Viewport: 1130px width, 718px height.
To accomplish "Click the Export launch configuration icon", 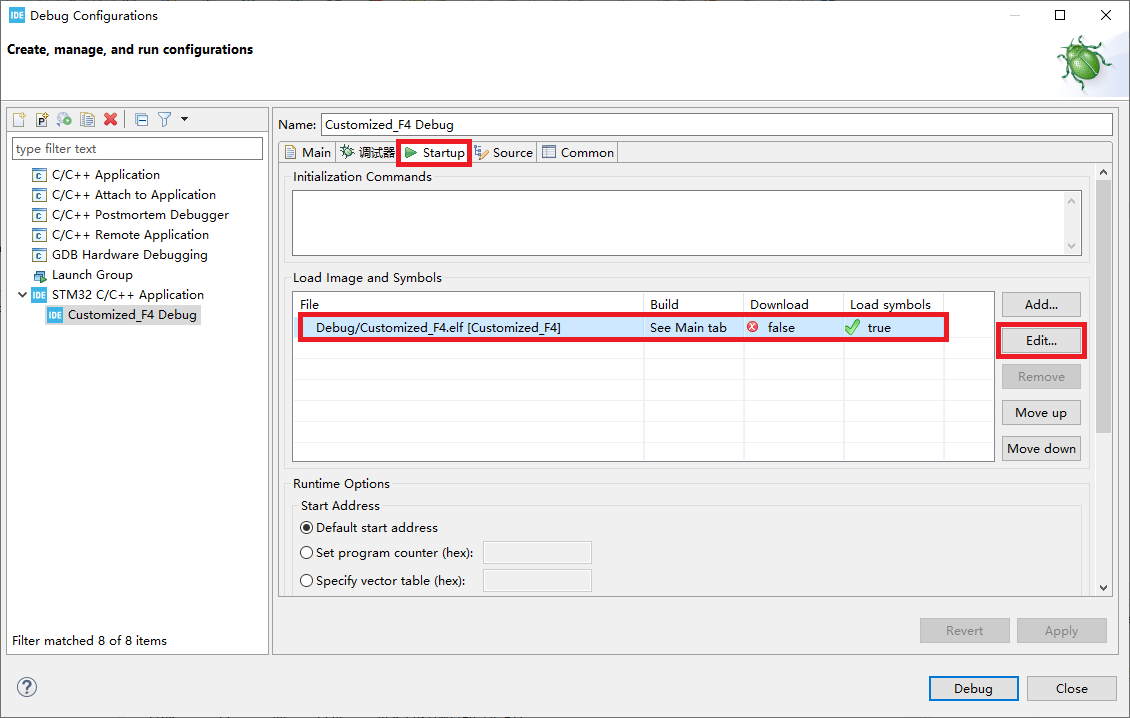I will (x=64, y=119).
